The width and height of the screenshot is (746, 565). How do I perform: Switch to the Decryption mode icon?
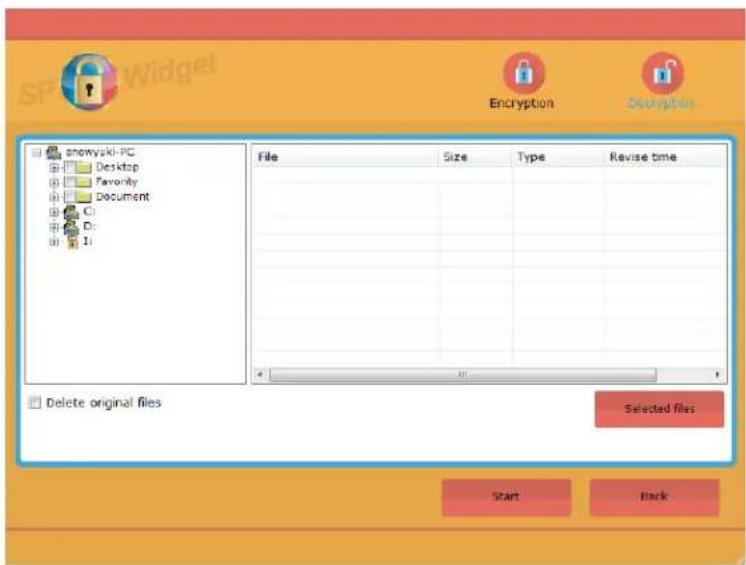[663, 74]
